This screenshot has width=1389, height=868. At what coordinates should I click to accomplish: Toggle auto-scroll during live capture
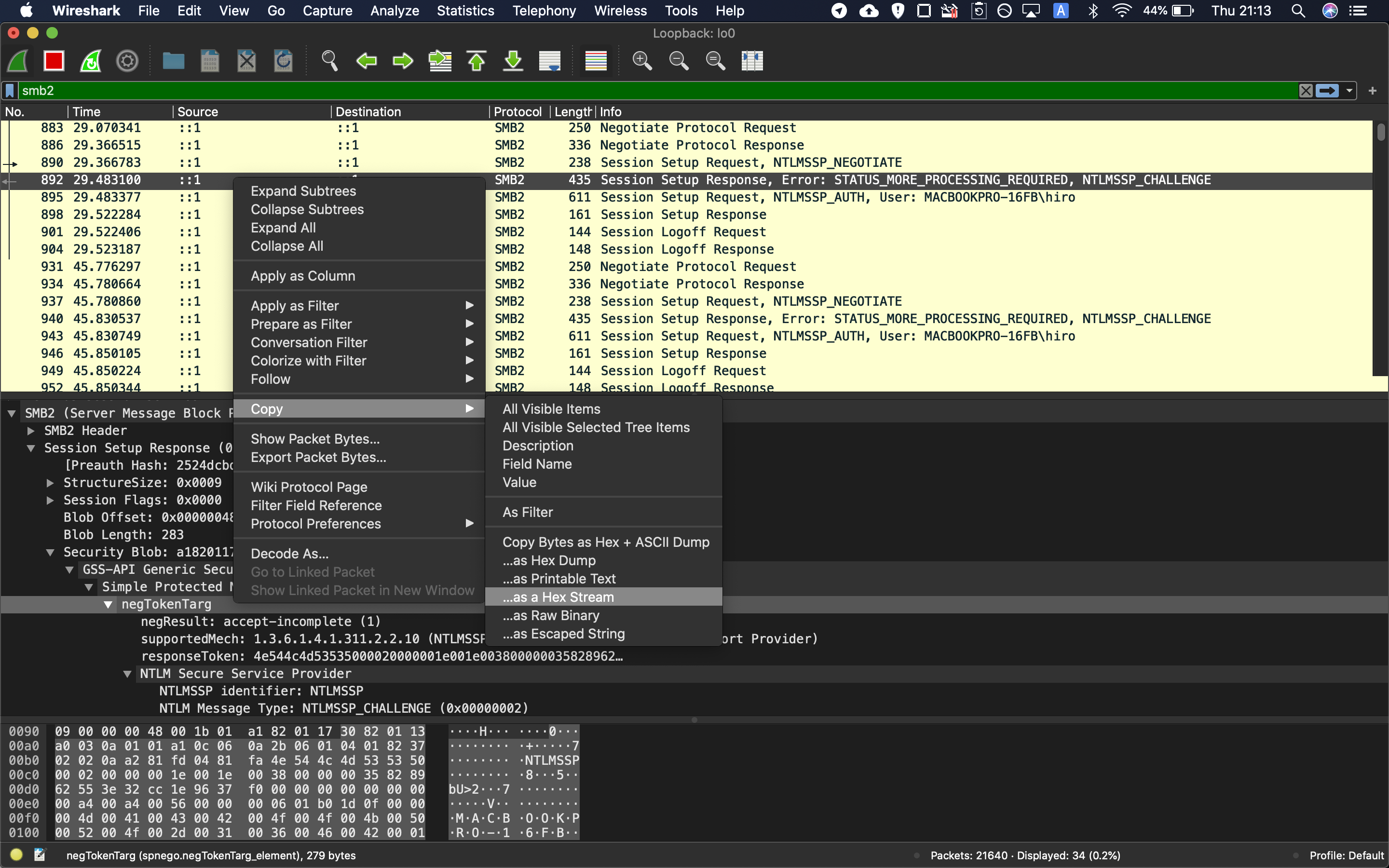[x=550, y=61]
